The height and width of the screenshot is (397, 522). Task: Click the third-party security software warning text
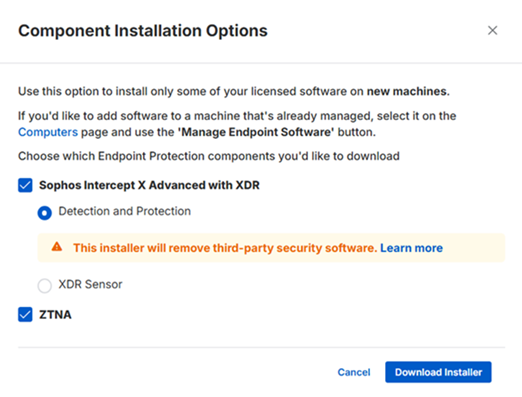pyautogui.click(x=225, y=248)
